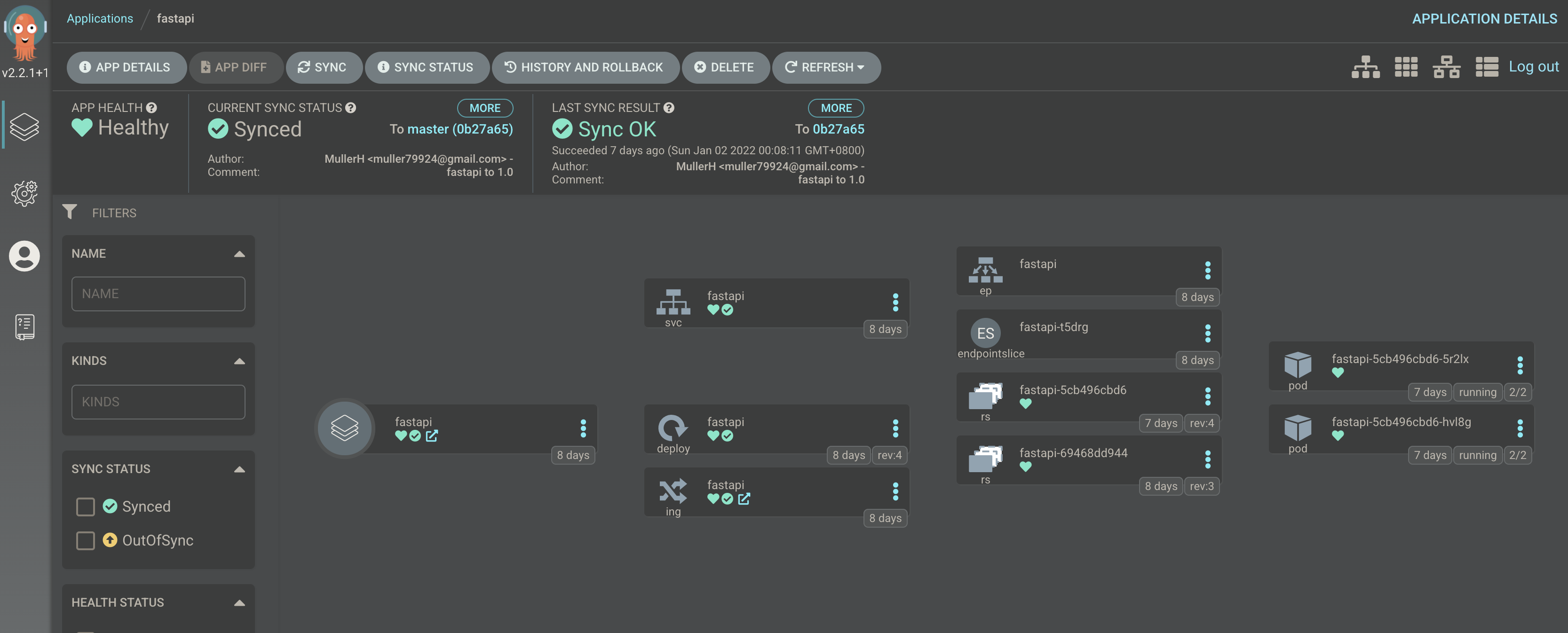Open the REFRESH dropdown arrow

pos(861,67)
